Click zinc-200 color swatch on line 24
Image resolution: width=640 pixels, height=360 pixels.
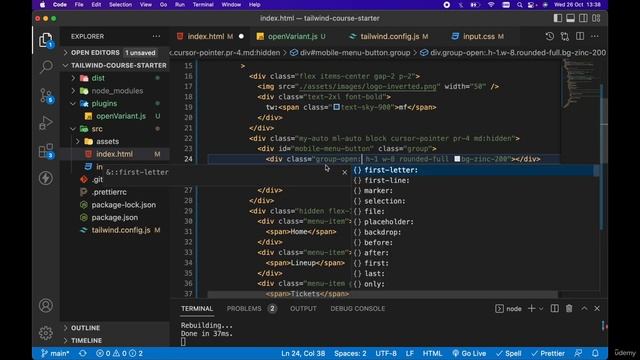click(x=457, y=159)
